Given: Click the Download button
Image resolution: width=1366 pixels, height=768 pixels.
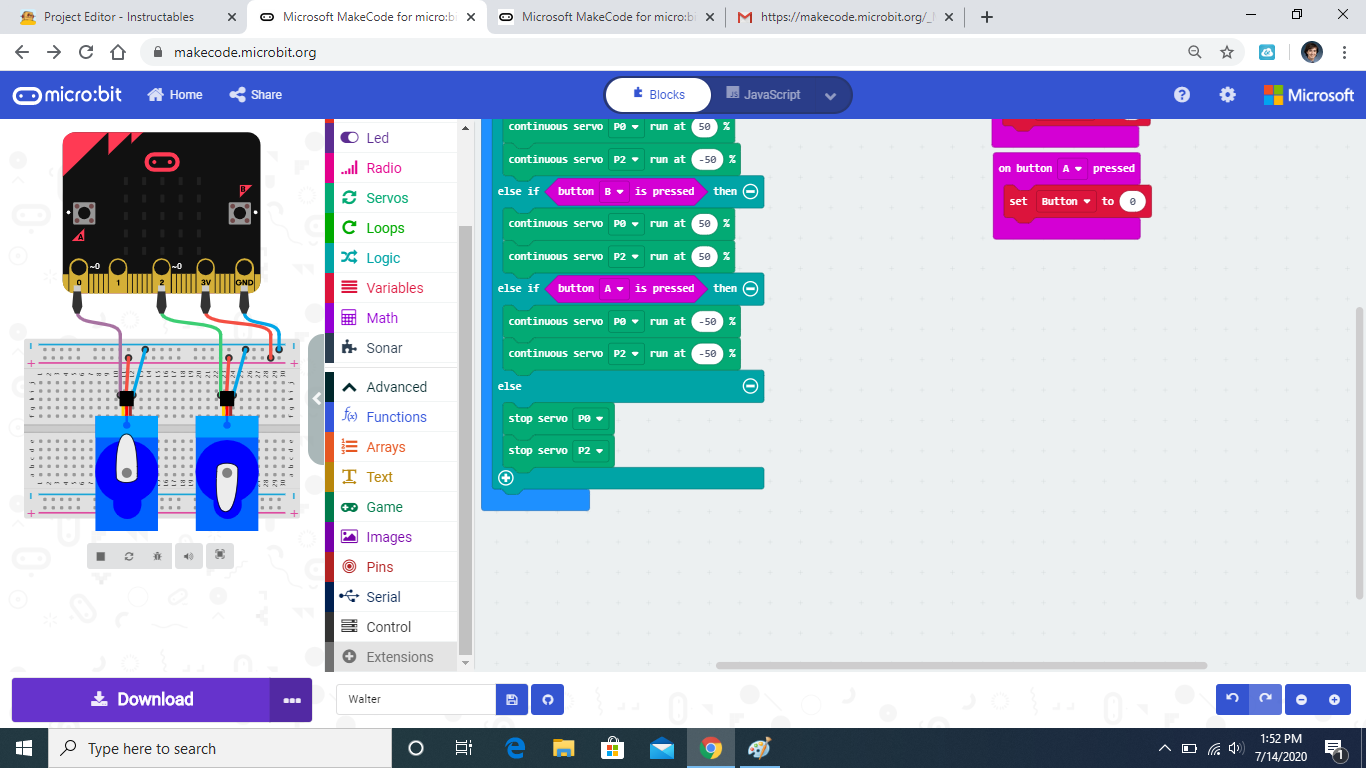Looking at the screenshot, I should click(140, 700).
